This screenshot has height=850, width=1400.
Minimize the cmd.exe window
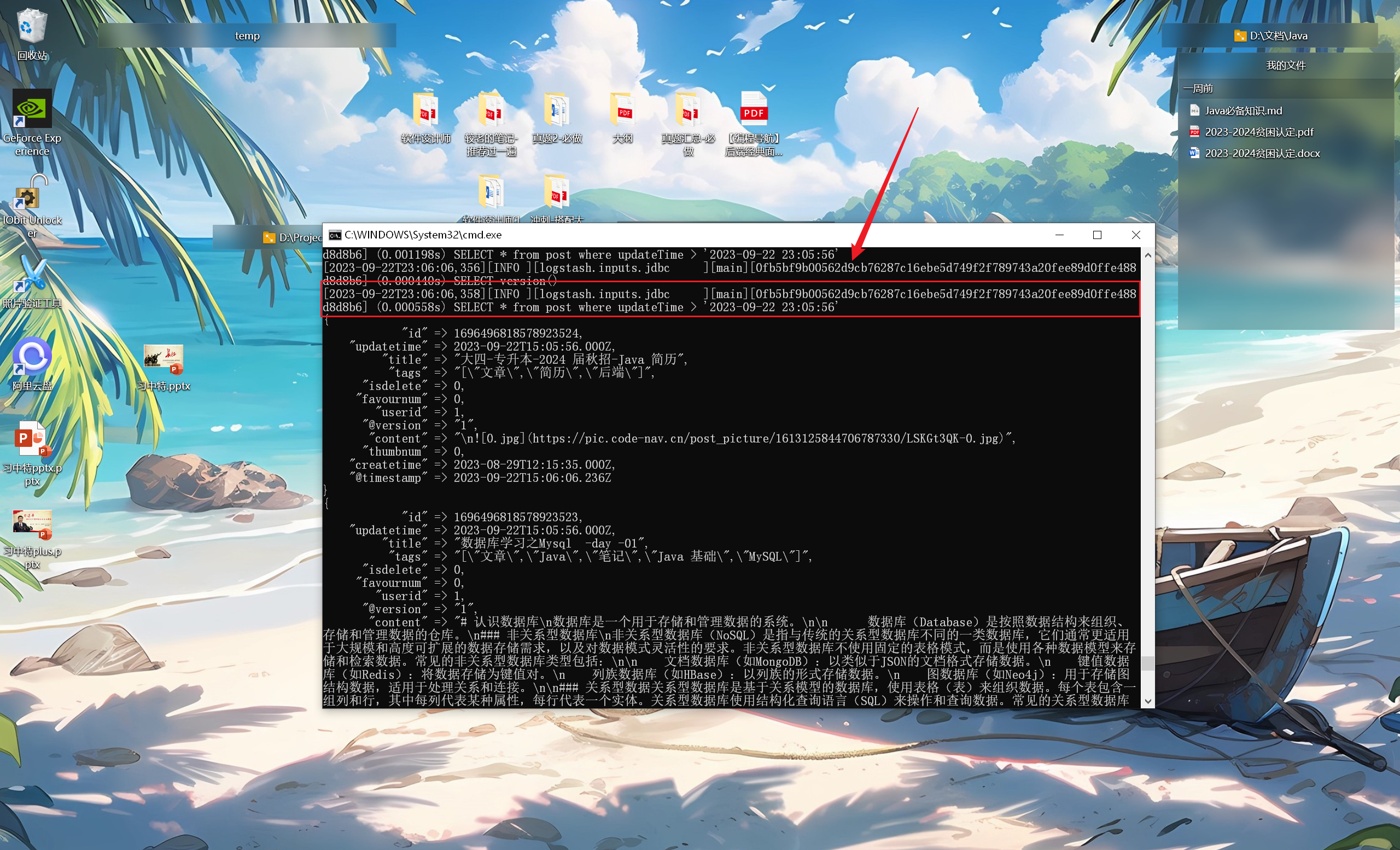tap(1059, 235)
